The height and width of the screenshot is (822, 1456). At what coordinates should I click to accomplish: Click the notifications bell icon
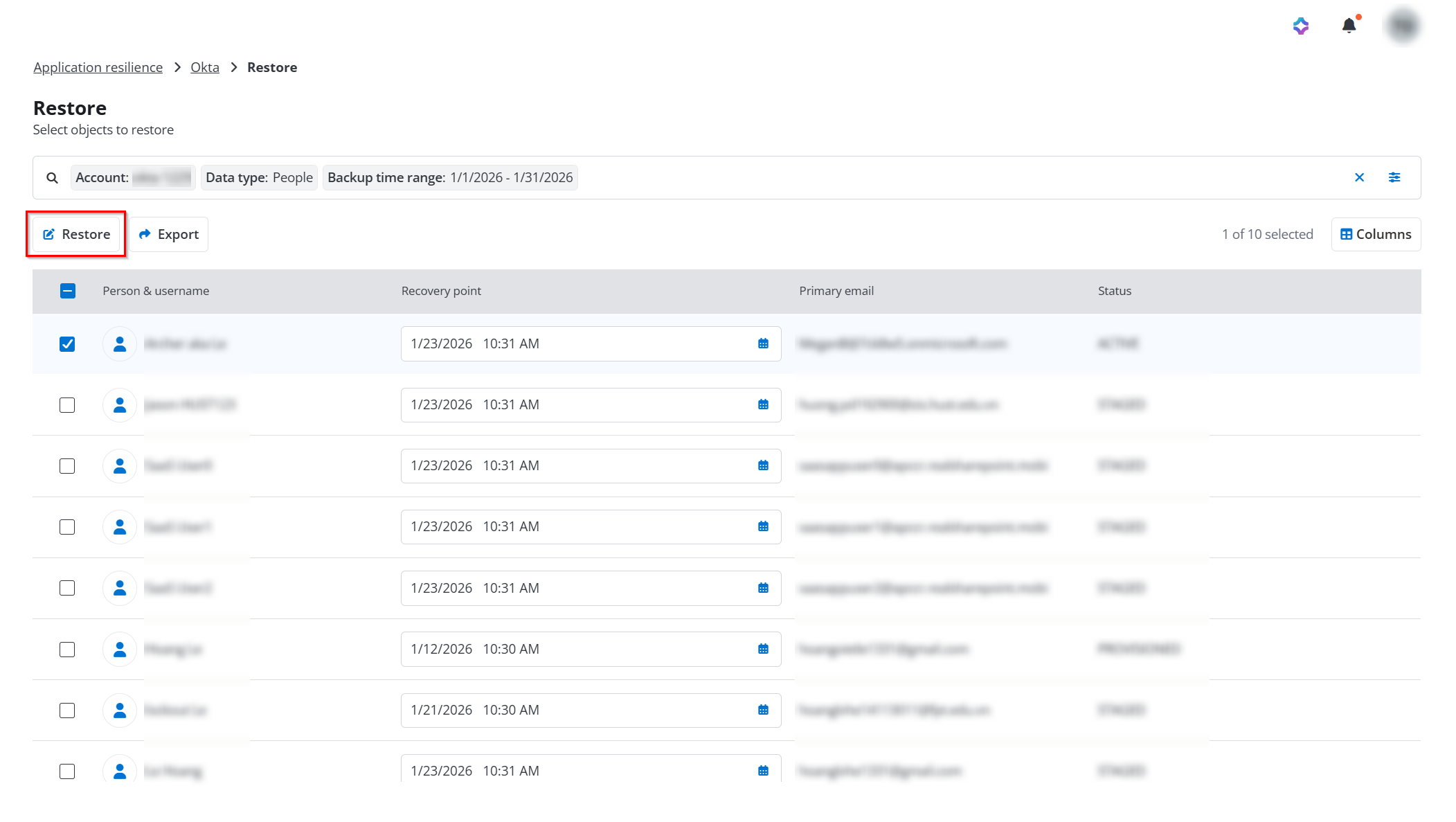[x=1349, y=26]
